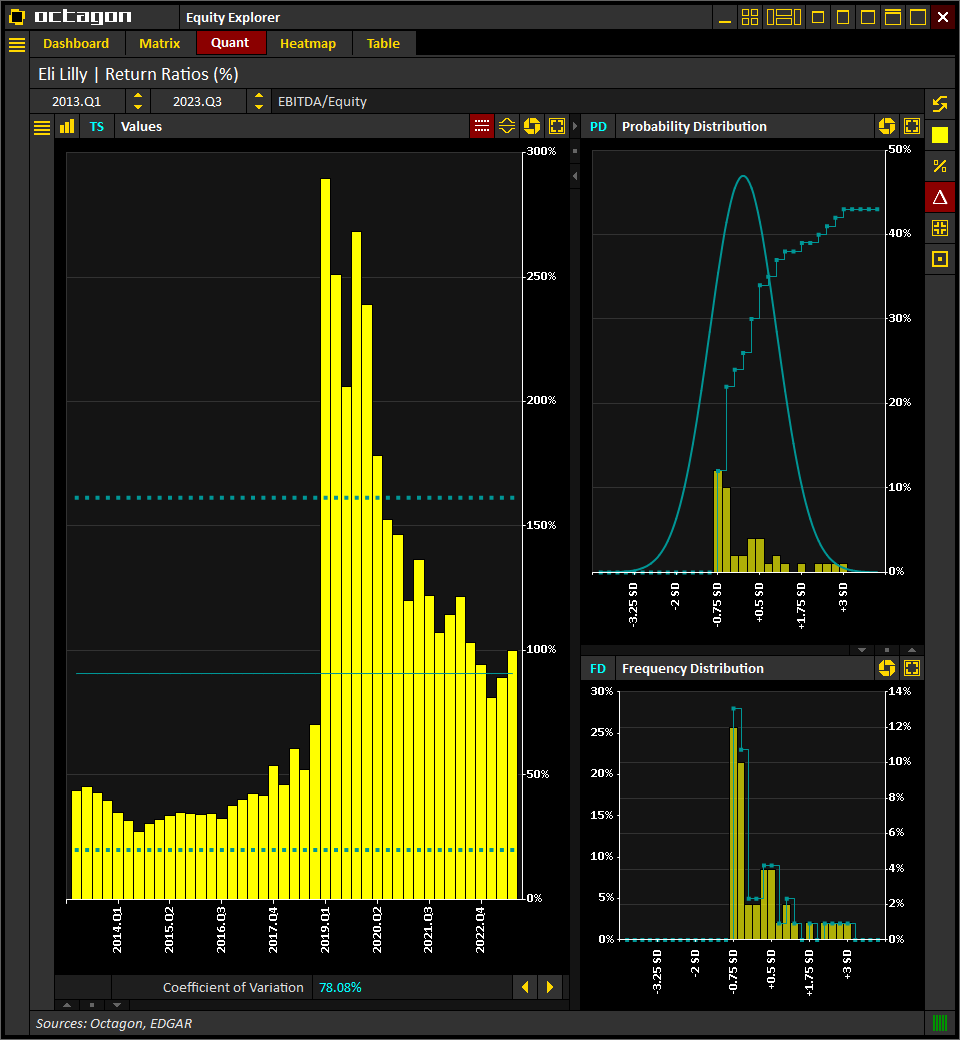Screen dimensions: 960x1040
Task: Decrement the 2013.Q1 start period
Action: 138,107
